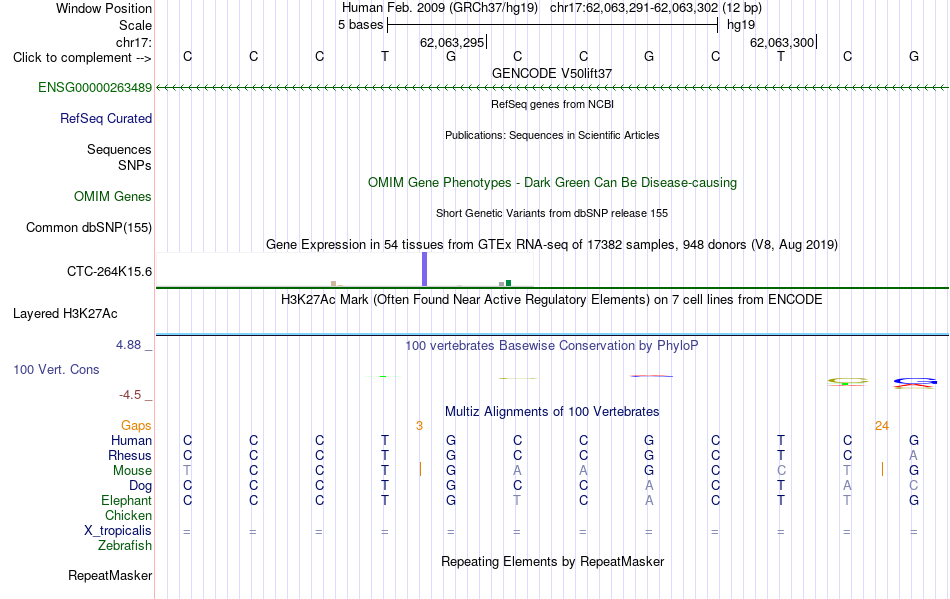This screenshot has height=599, width=950.
Task: Click 'Publications: Sequences in Scientific Articles' title
Action: 552,135
